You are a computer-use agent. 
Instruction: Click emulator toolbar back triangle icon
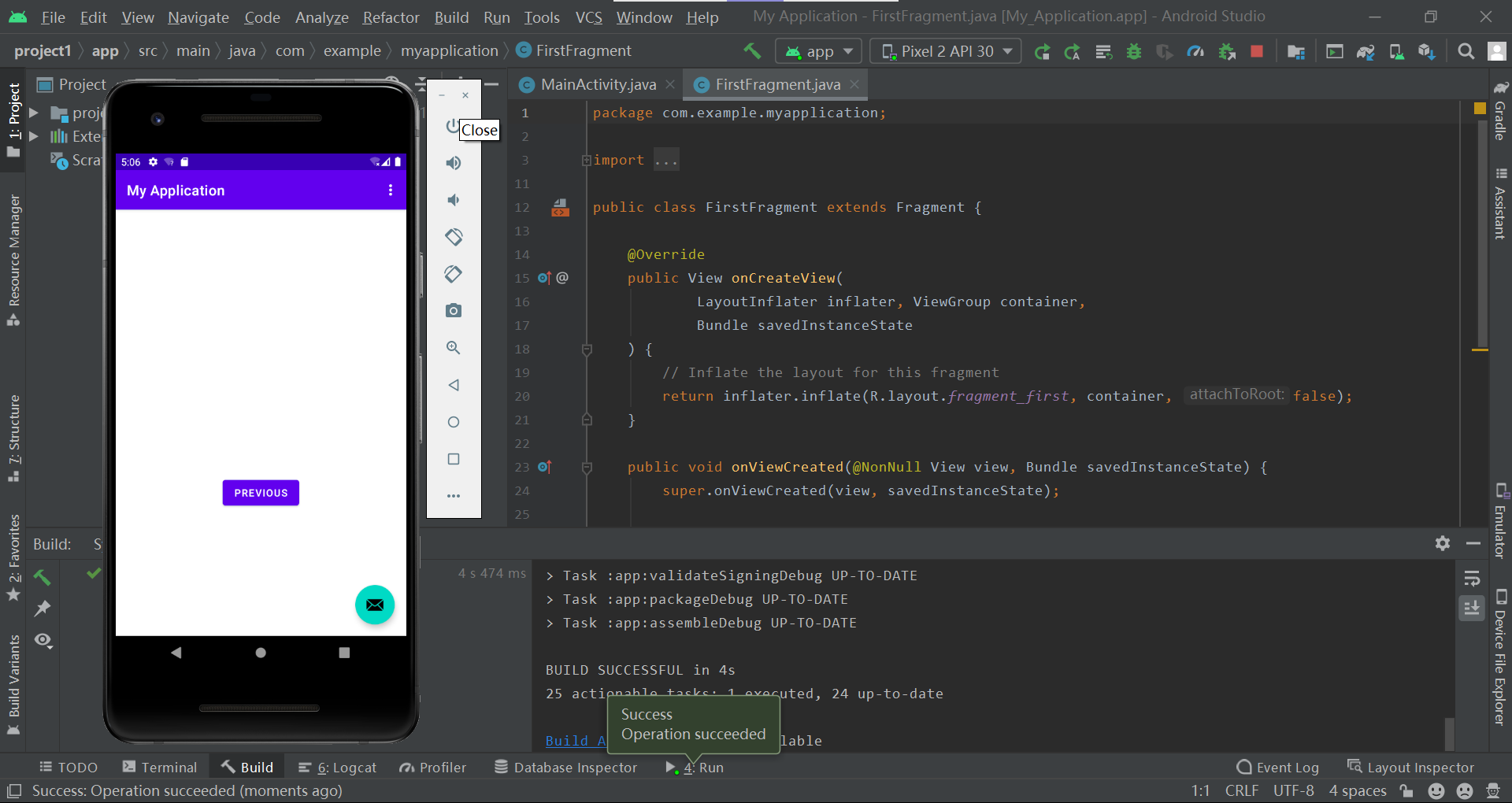[x=454, y=385]
